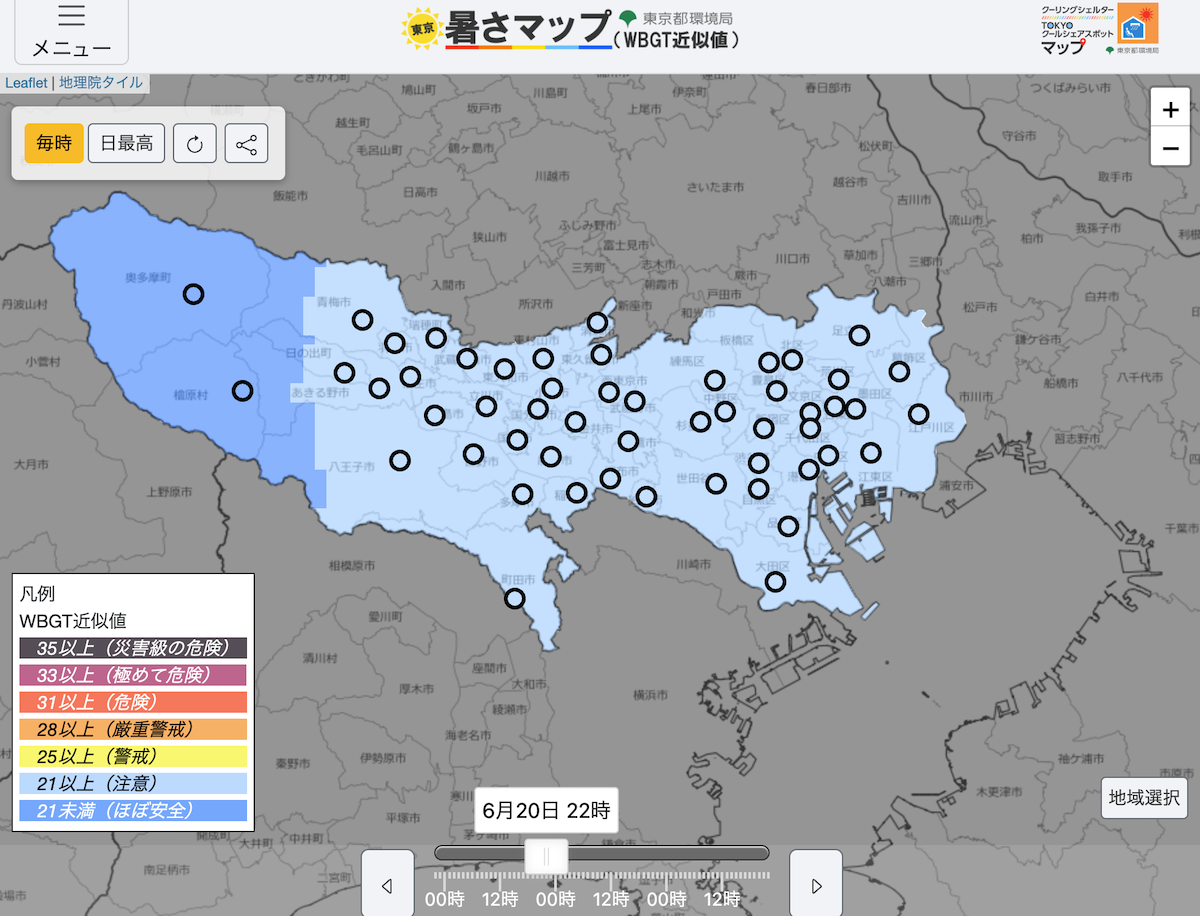Open the Leaflet attribution link
Image resolution: width=1200 pixels, height=916 pixels.
click(x=26, y=83)
